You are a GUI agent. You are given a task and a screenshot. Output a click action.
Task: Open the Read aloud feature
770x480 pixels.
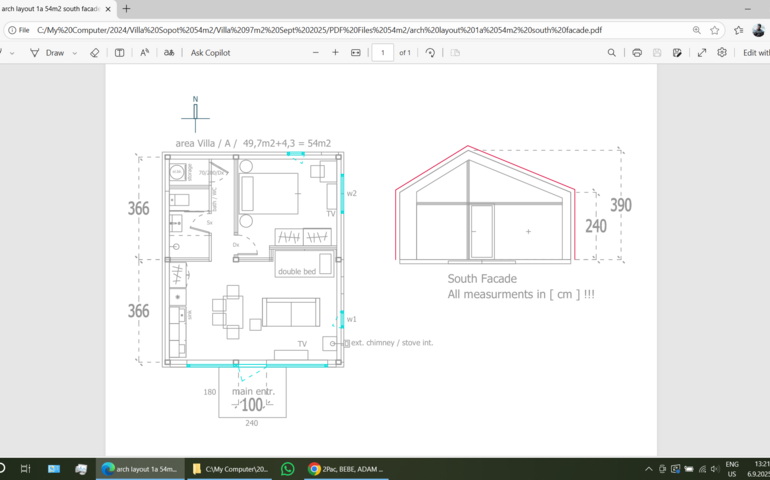144,52
